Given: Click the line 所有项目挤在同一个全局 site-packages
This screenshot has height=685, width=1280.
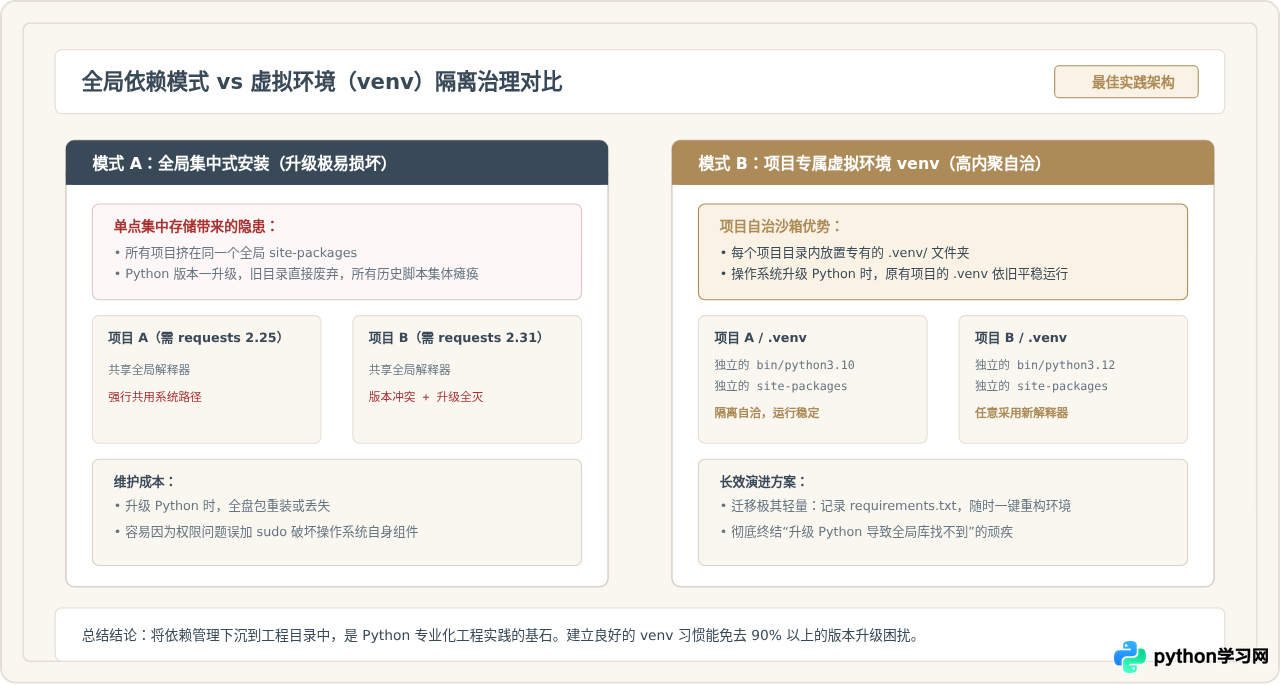Looking at the screenshot, I should (236, 253).
